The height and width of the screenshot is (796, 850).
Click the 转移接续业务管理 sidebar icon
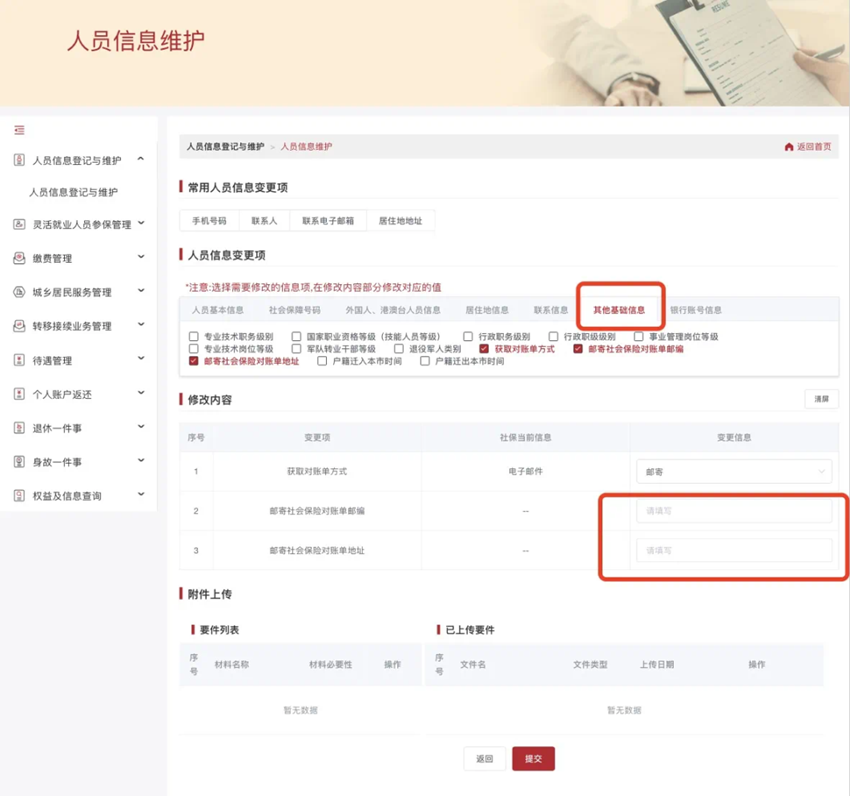coord(19,326)
